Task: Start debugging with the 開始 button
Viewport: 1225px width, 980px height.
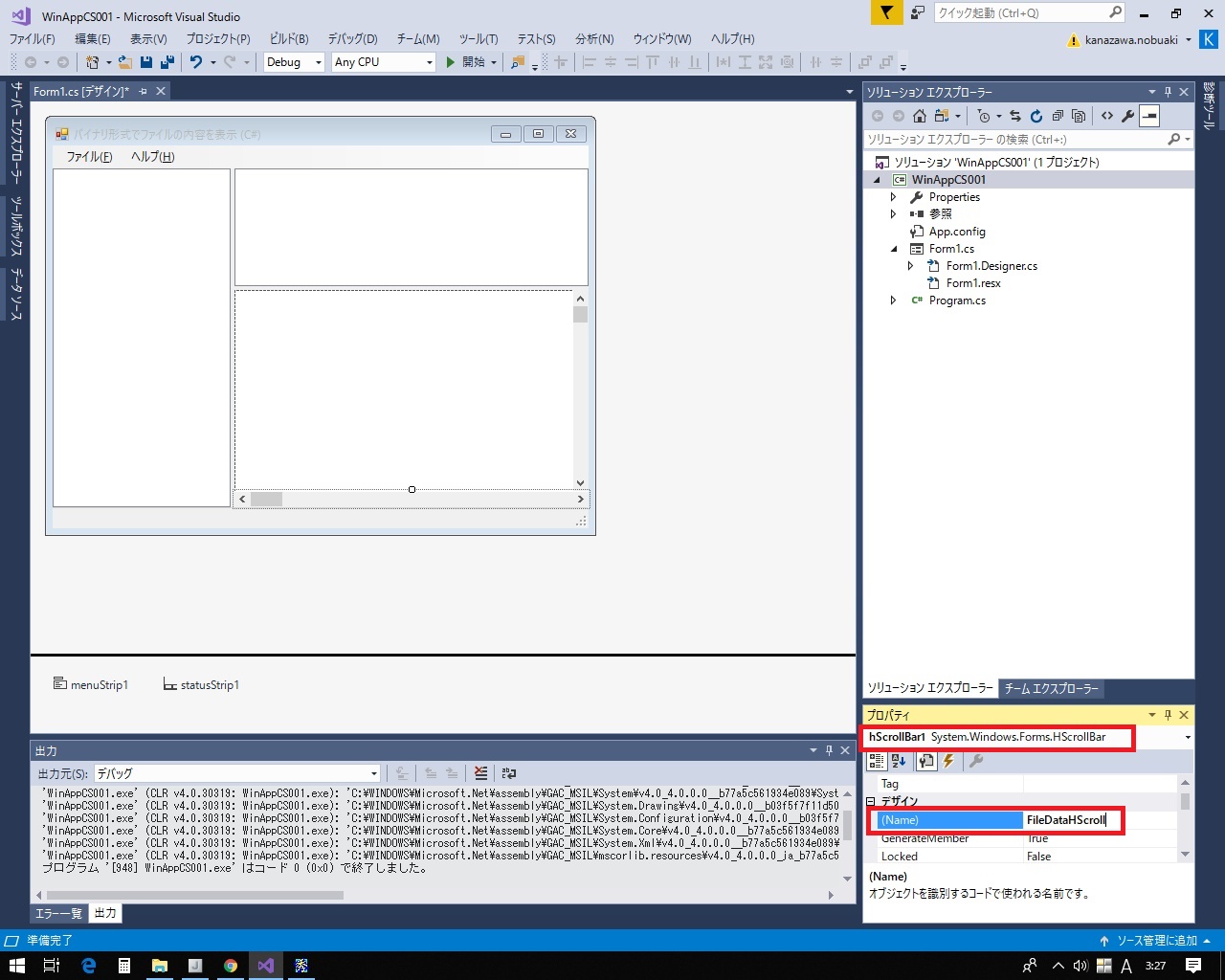Action: [466, 62]
